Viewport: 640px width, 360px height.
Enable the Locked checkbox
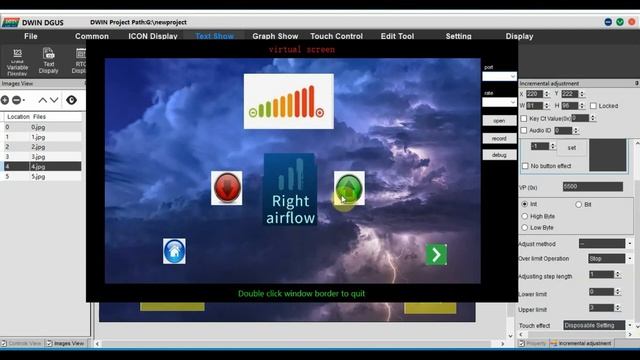click(593, 106)
